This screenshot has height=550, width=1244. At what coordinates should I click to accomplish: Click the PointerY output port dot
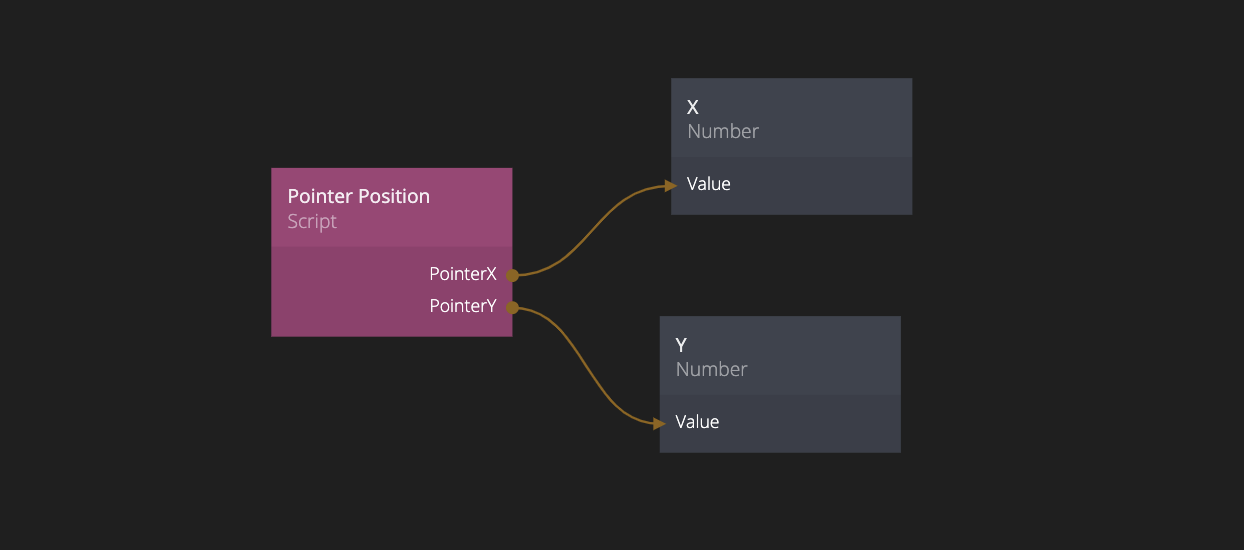(x=511, y=307)
